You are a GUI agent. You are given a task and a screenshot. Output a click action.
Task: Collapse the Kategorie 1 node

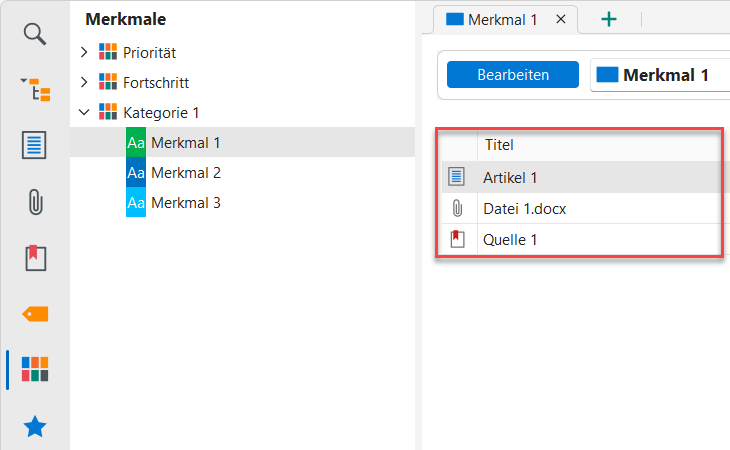pos(84,112)
